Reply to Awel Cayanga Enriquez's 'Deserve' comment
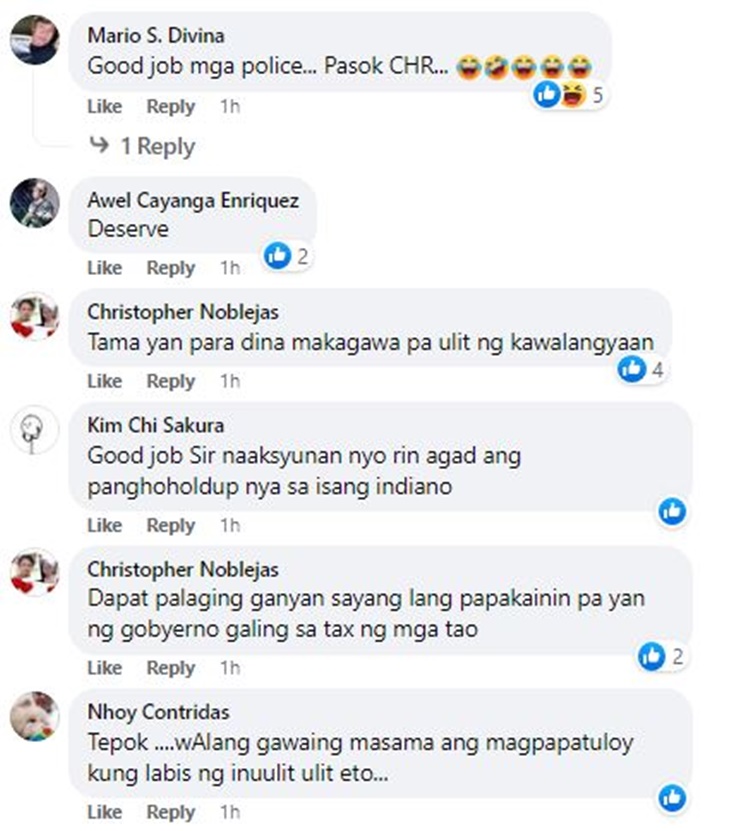Image resolution: width=750 pixels, height=831 pixels. [171, 268]
